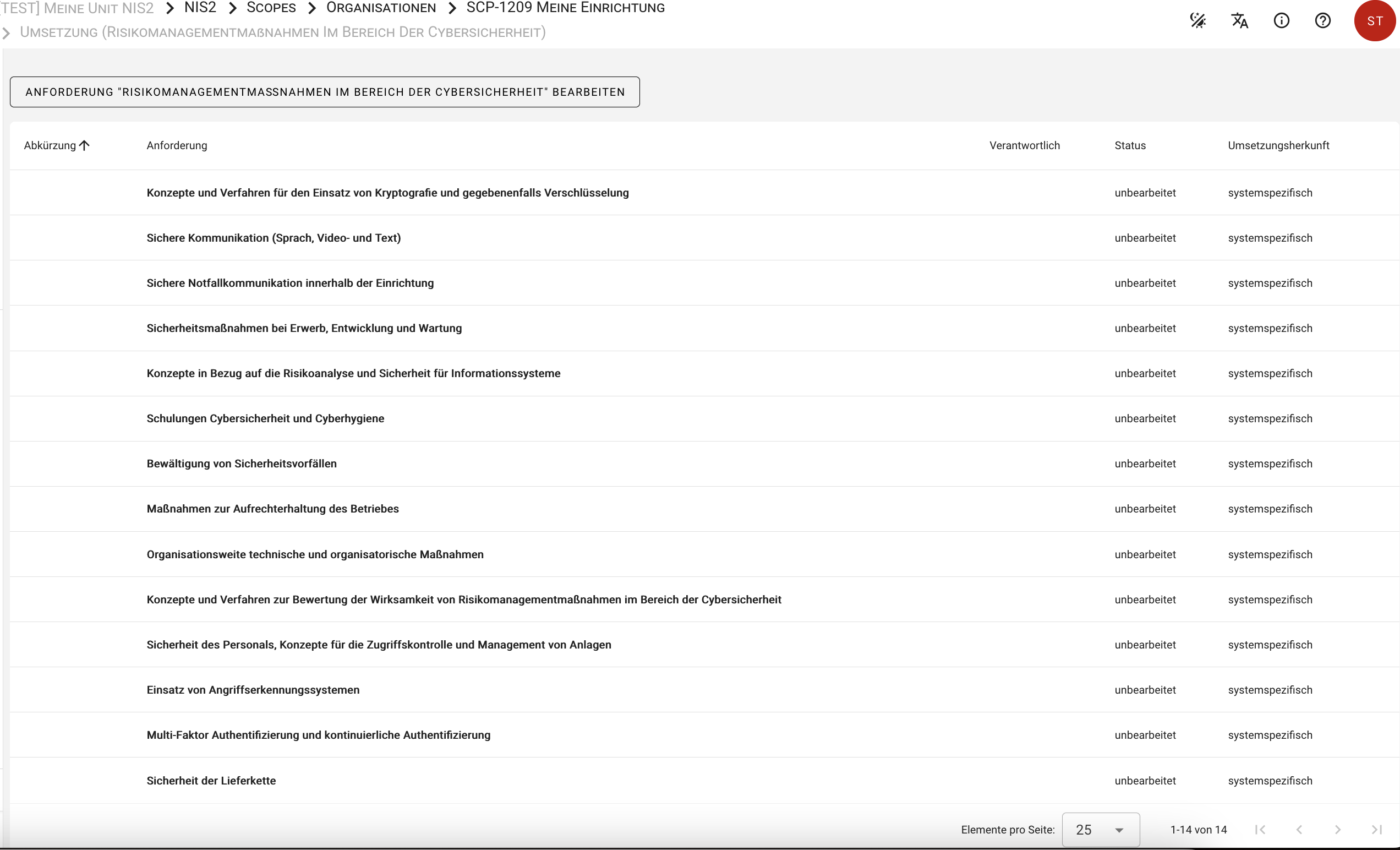1400x850 pixels.
Task: Jump to the last page icon
Action: coord(1377,830)
